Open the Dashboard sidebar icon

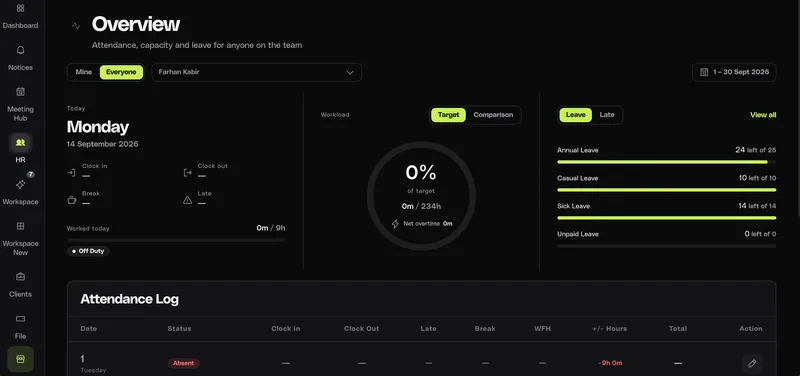click(x=20, y=9)
